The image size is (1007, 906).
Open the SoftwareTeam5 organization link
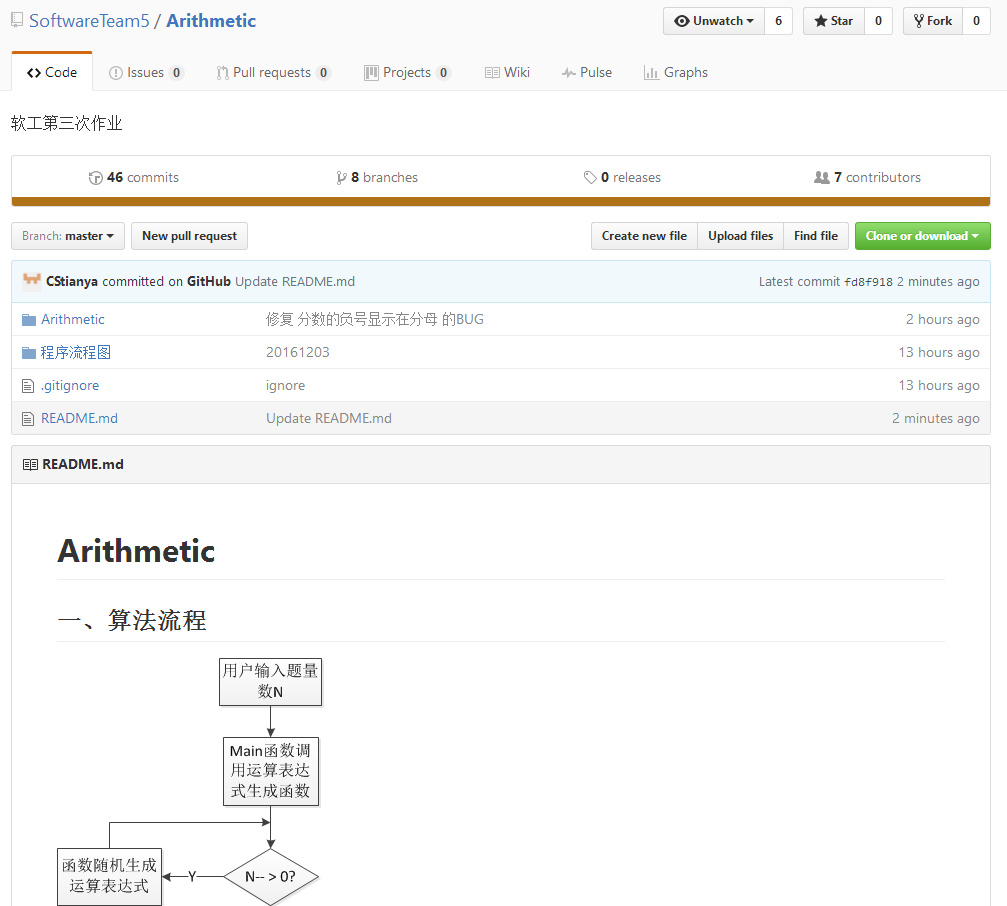pos(89,21)
